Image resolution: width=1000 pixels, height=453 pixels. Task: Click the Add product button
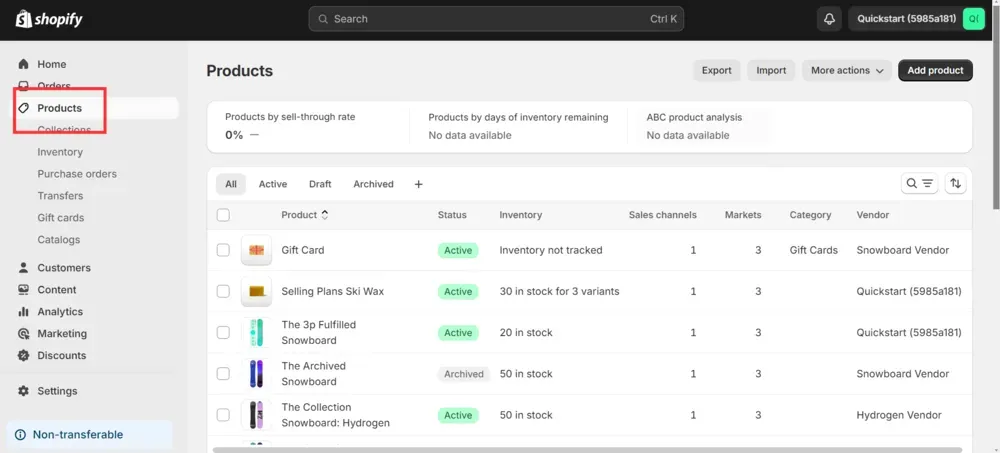point(936,70)
